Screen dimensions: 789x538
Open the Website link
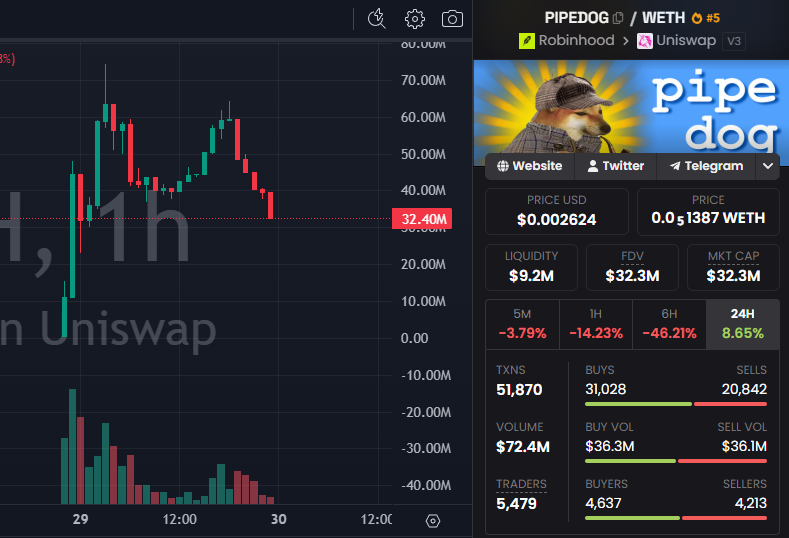click(530, 166)
